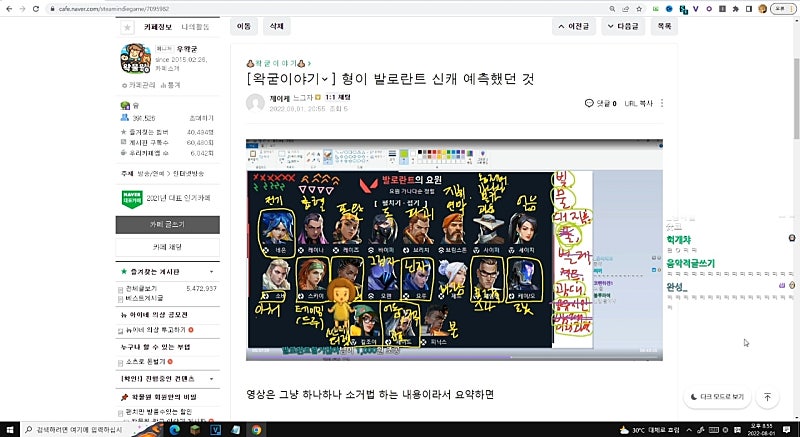Open 스스로 돈벌기 board
This screenshot has height=437, width=800.
145,362
